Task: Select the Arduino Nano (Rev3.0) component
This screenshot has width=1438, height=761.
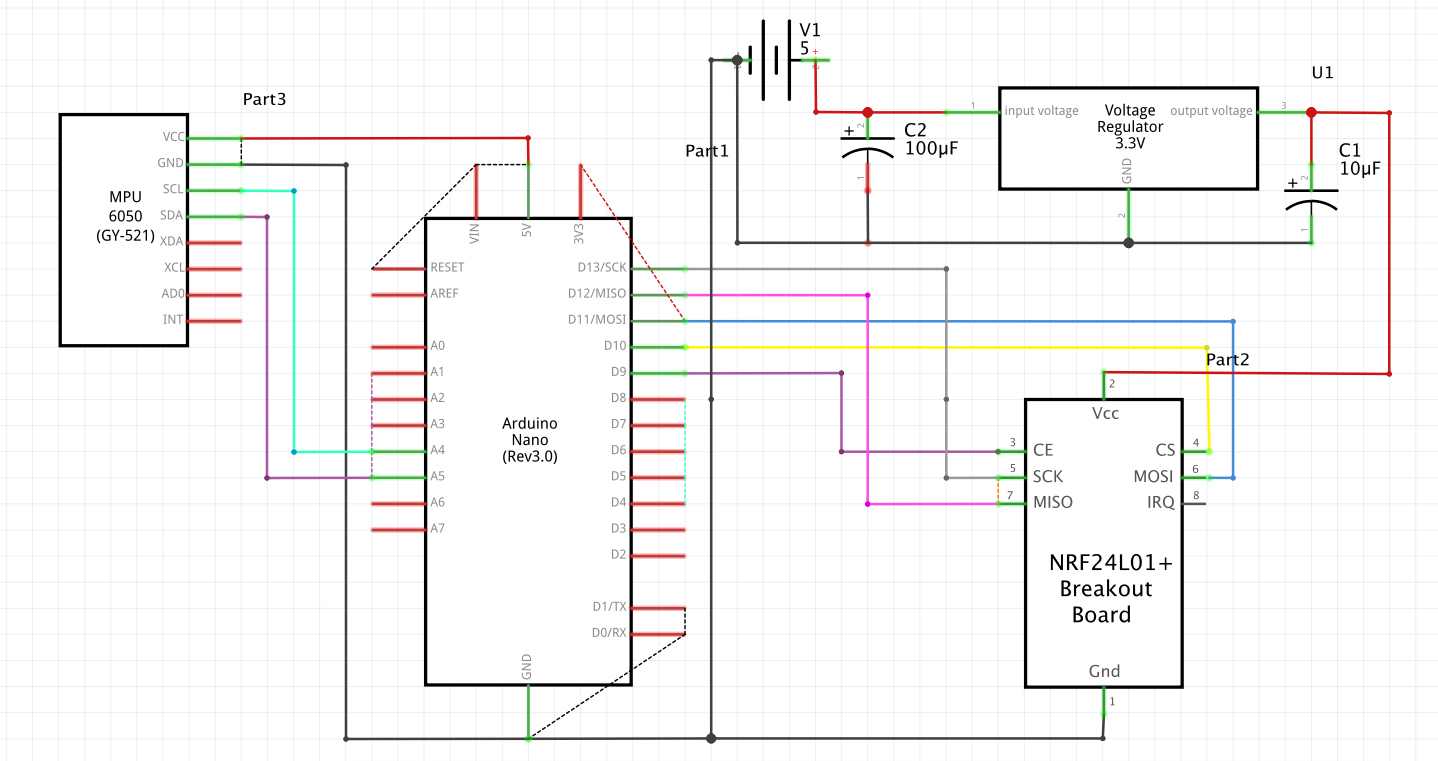Action: point(529,451)
